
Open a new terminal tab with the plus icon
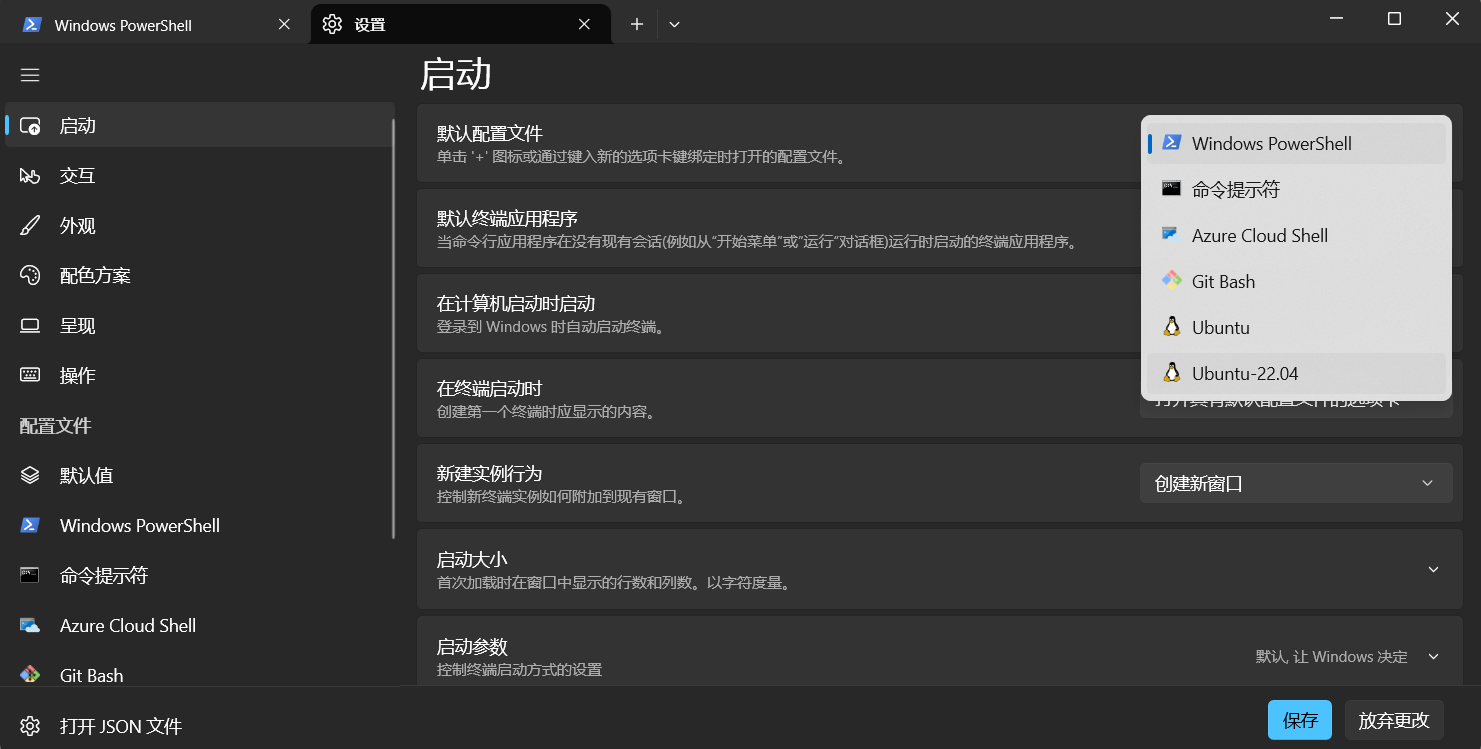pyautogui.click(x=636, y=22)
